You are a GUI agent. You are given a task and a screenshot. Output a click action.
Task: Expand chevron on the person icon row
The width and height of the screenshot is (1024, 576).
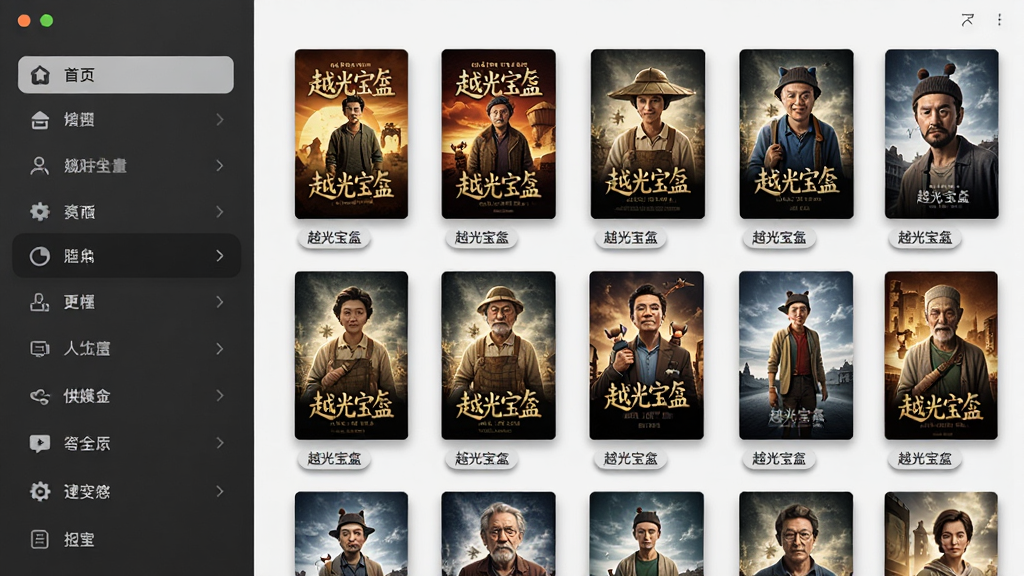coord(219,166)
